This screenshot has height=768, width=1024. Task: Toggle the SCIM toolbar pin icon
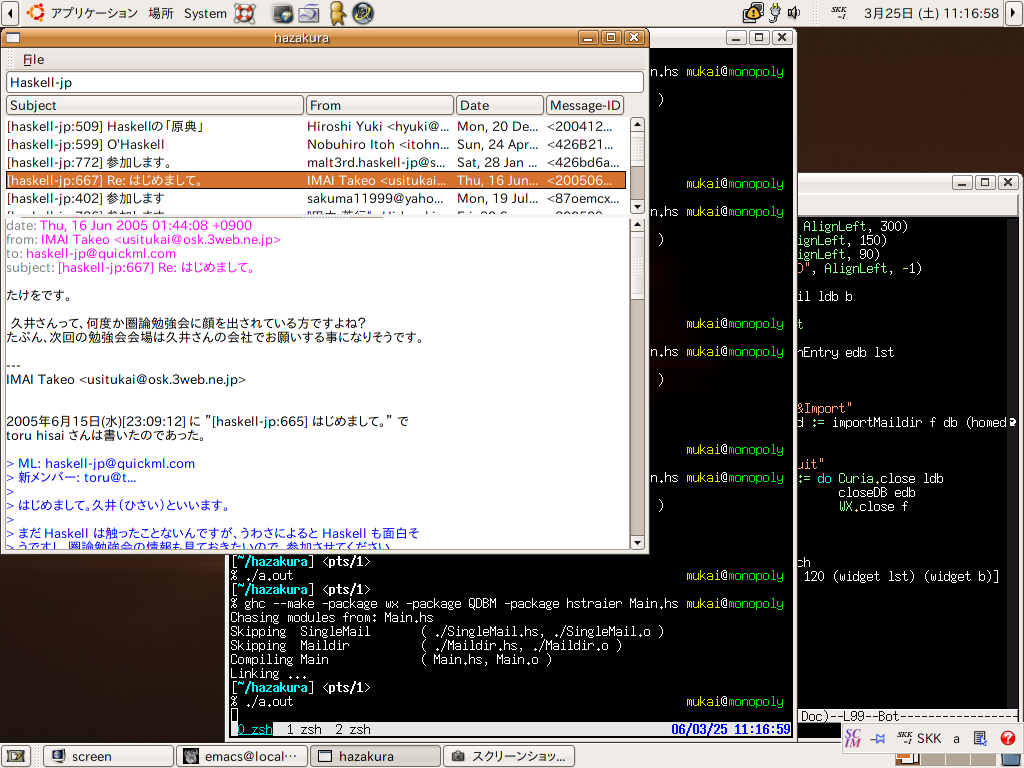point(878,738)
